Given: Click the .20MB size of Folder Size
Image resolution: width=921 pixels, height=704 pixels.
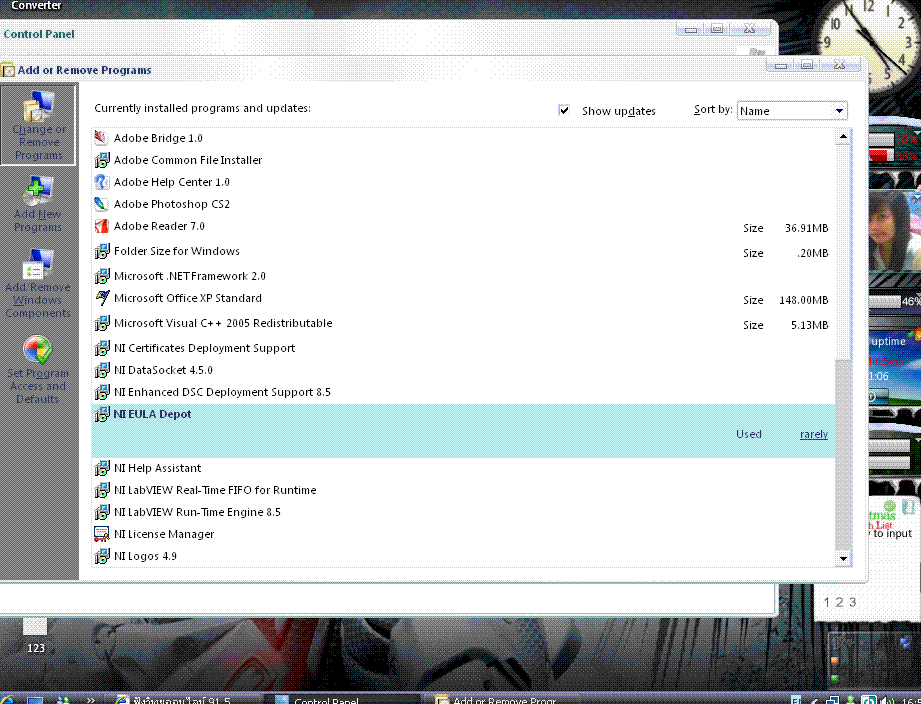Looking at the screenshot, I should [812, 253].
